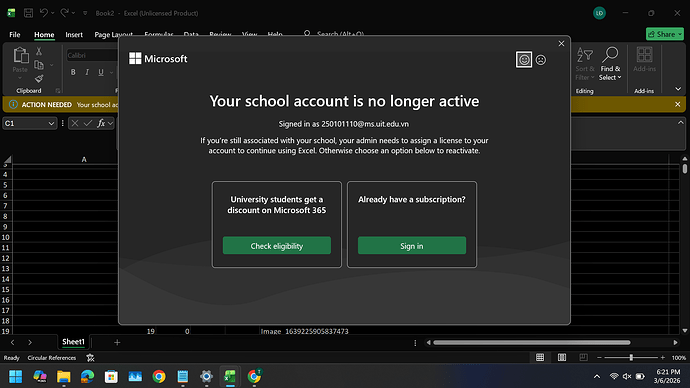Collapse the ribbon with the chevron
Viewport: 690px width, 388px height.
[x=678, y=89]
